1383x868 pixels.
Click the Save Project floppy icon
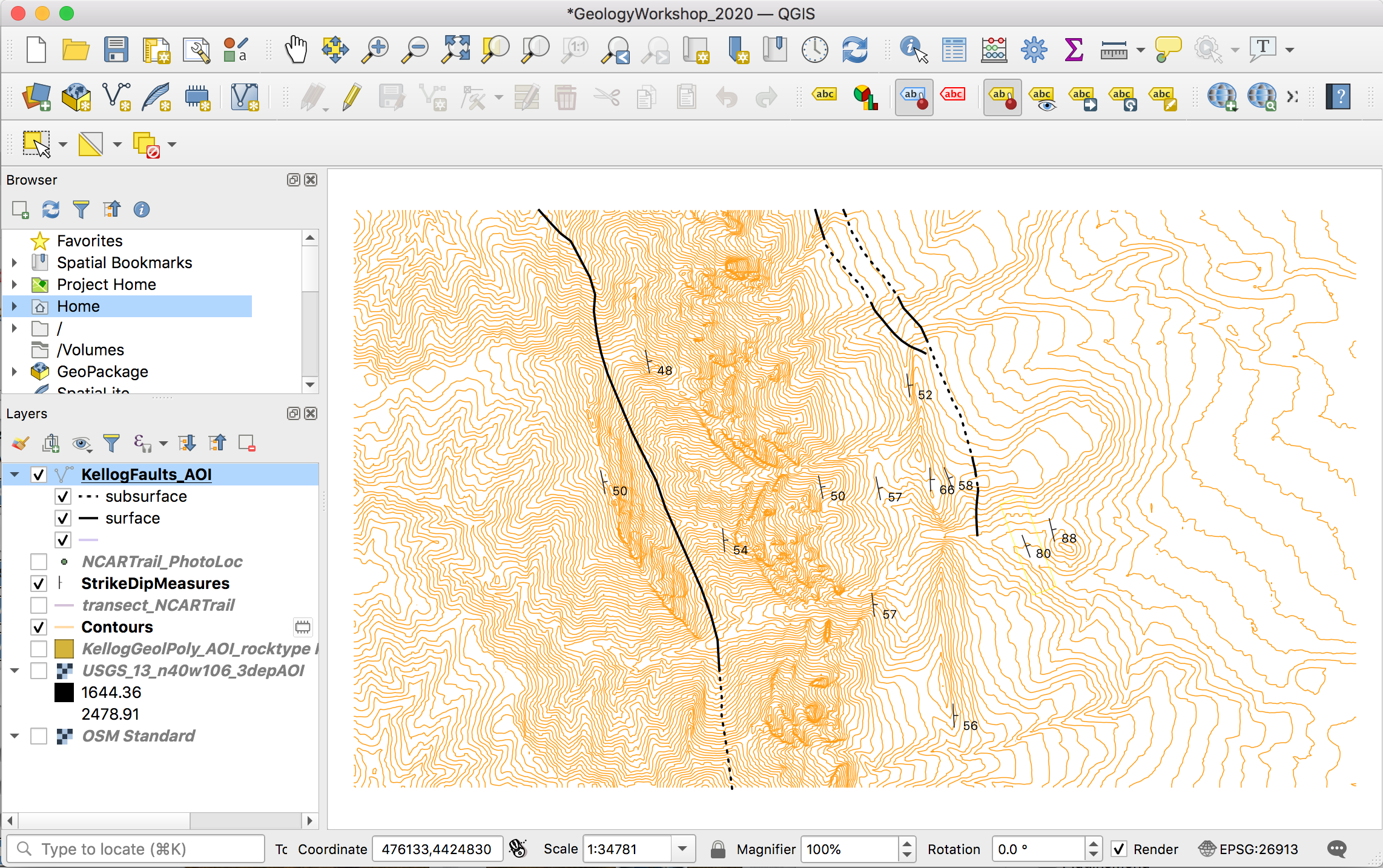point(116,50)
